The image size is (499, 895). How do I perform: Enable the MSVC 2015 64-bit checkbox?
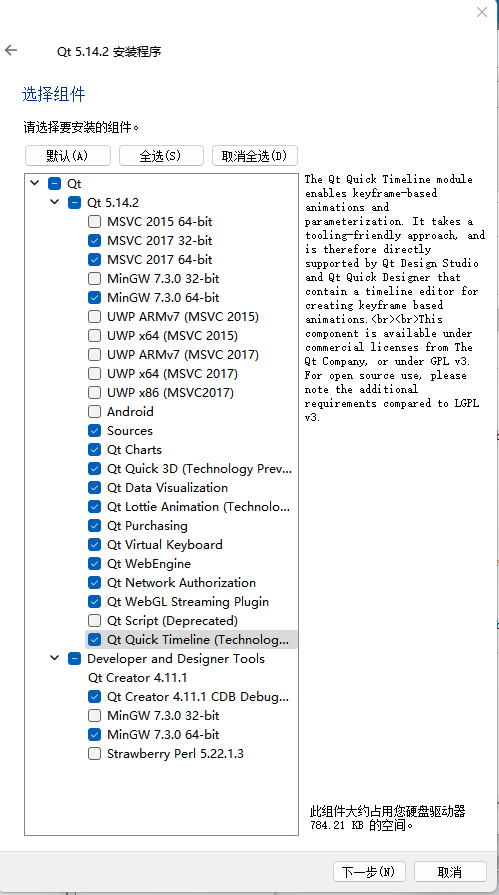click(94, 221)
